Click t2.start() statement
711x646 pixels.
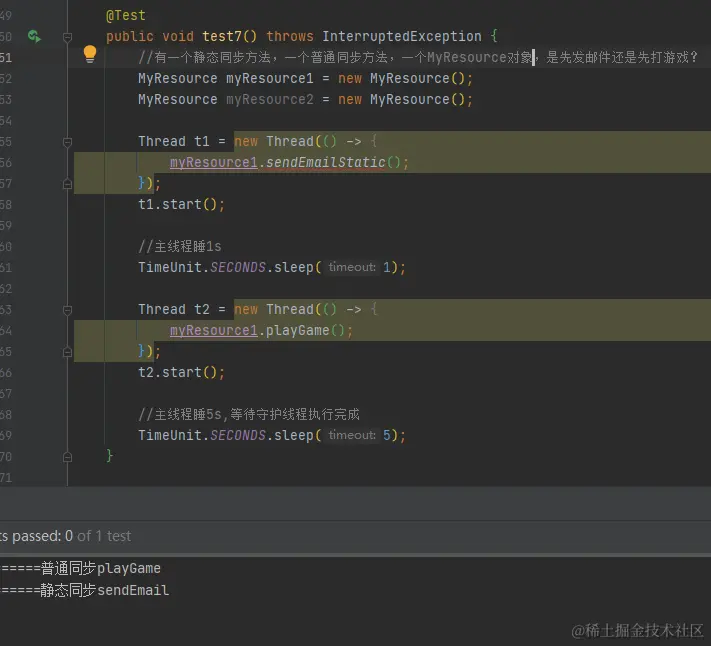181,373
